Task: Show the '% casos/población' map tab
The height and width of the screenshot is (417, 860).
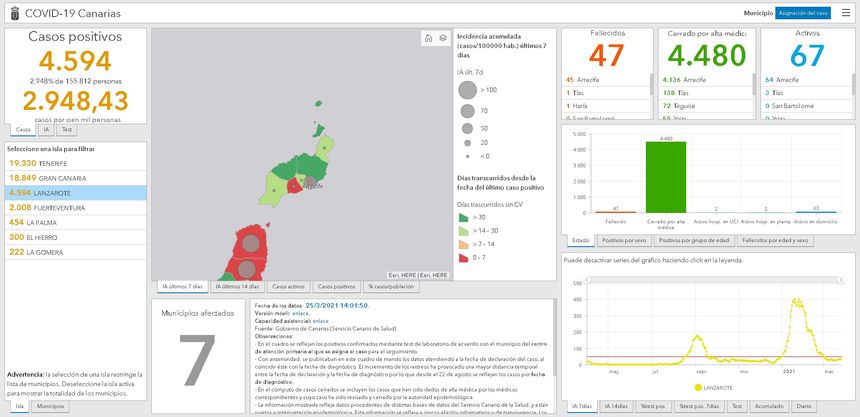Action: click(x=389, y=287)
